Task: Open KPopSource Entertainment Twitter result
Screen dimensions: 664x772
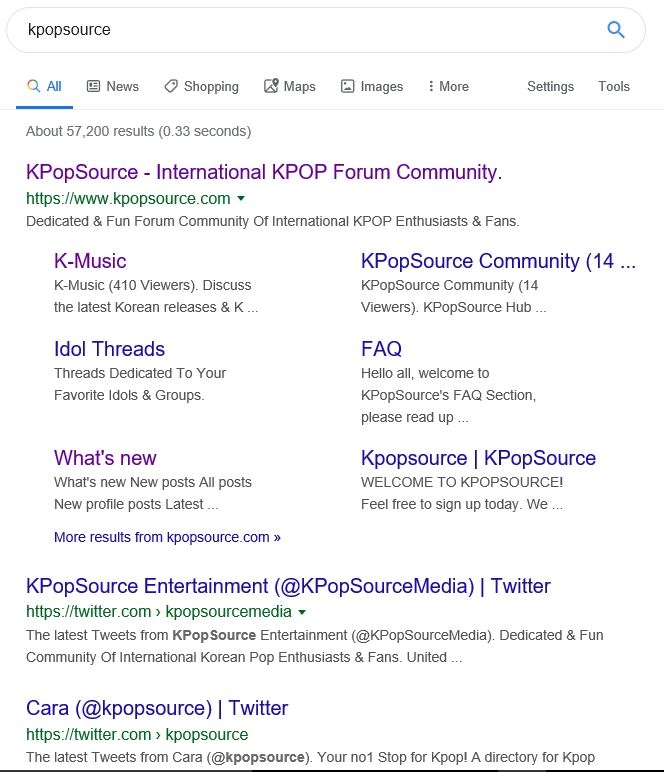Action: pos(288,586)
